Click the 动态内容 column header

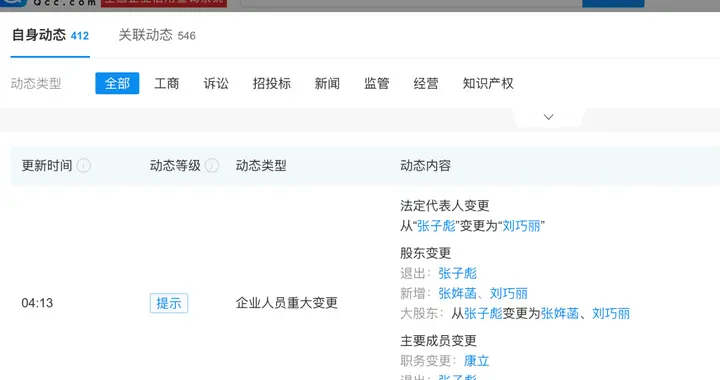tap(425, 165)
